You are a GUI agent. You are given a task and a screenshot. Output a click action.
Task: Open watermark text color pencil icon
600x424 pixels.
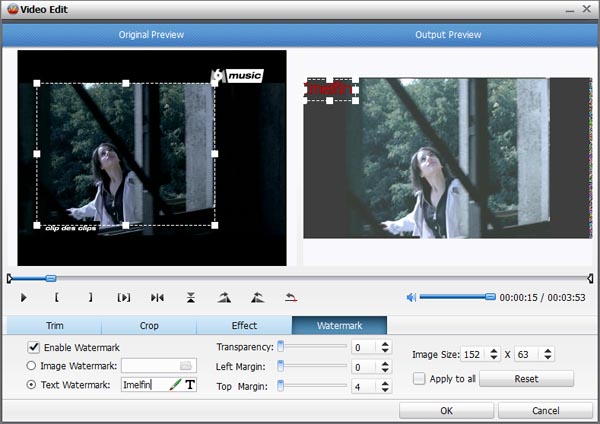point(175,384)
